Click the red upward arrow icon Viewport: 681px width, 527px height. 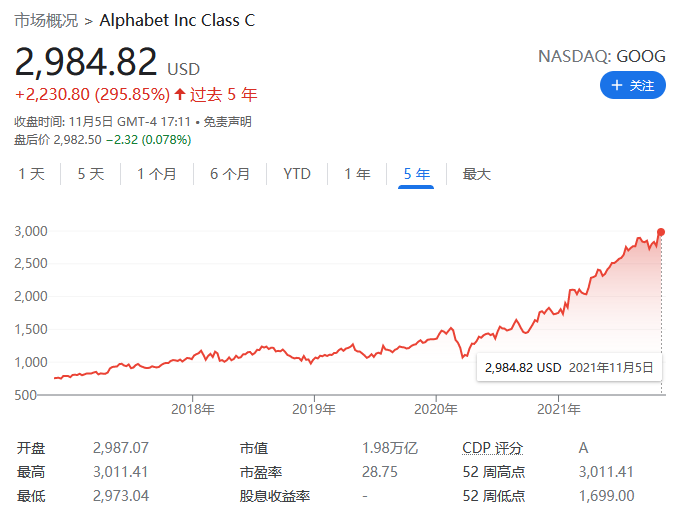pos(180,94)
